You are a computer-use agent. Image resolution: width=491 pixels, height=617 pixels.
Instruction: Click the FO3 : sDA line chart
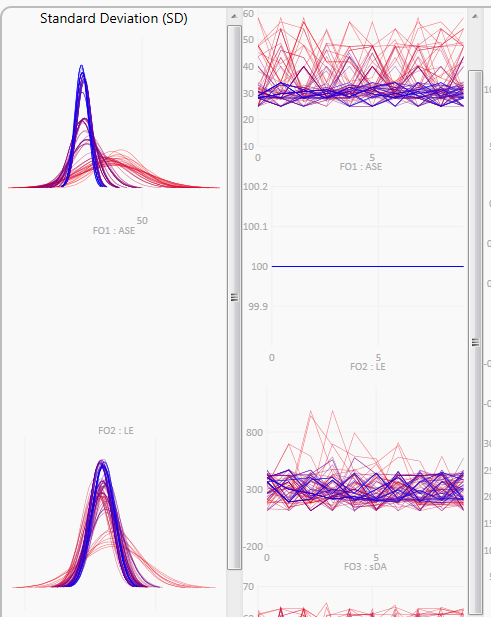click(365, 468)
